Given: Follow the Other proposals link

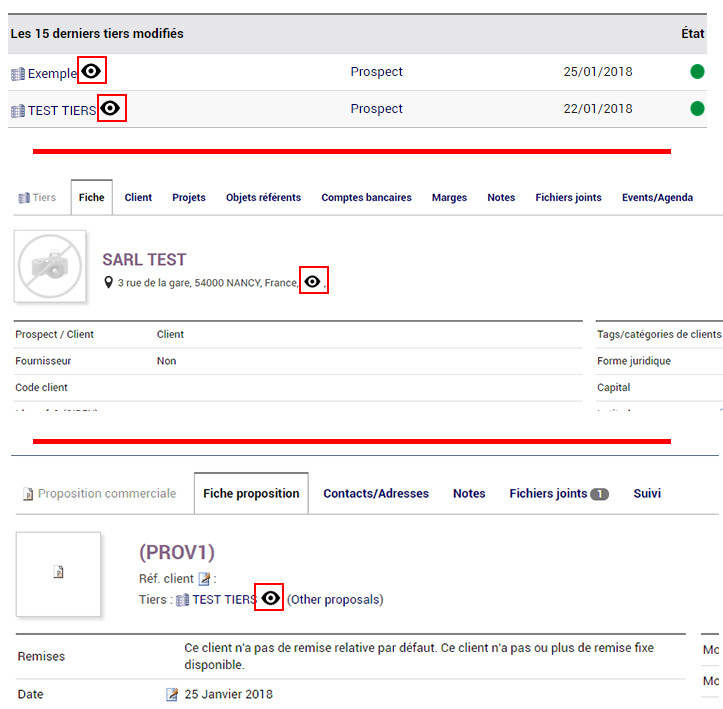Looking at the screenshot, I should 335,599.
